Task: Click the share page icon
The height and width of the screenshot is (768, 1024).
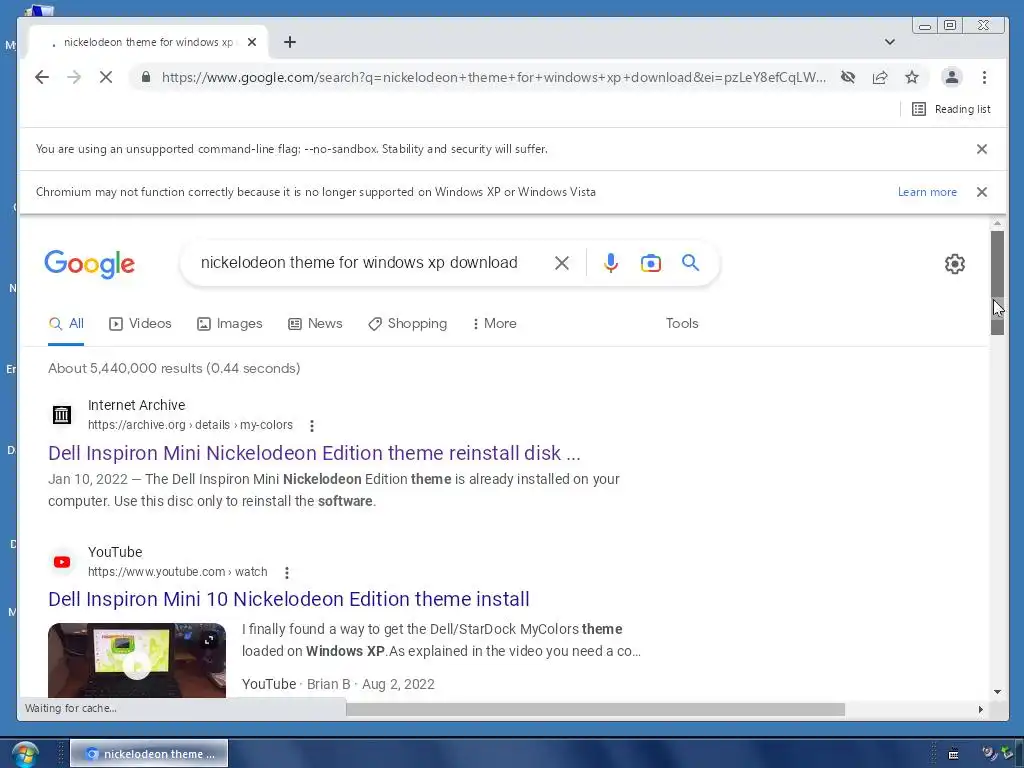Action: pyautogui.click(x=880, y=77)
